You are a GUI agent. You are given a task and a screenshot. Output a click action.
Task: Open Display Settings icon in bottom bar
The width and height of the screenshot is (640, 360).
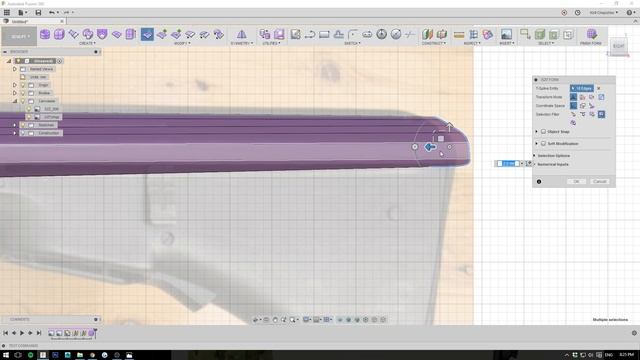306,320
